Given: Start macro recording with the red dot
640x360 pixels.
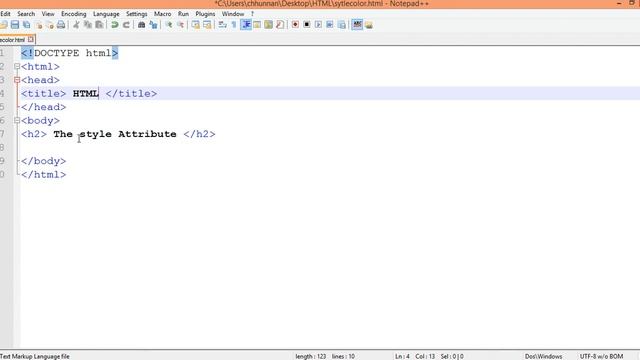Looking at the screenshot, I should (x=295, y=25).
